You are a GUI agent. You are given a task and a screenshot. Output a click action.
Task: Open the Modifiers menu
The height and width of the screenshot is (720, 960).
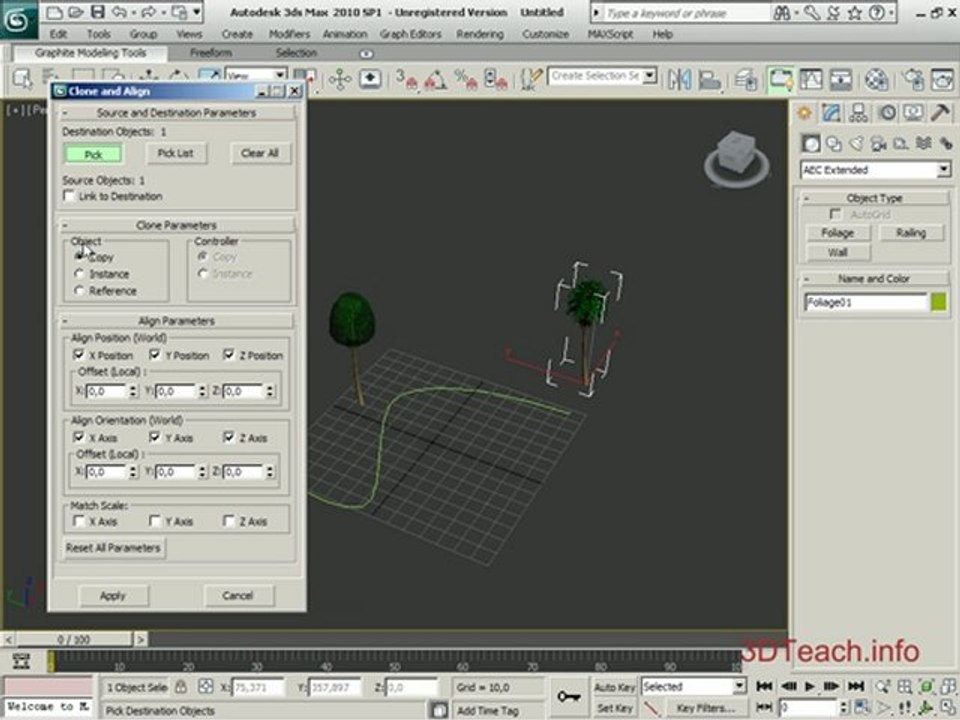click(x=290, y=34)
